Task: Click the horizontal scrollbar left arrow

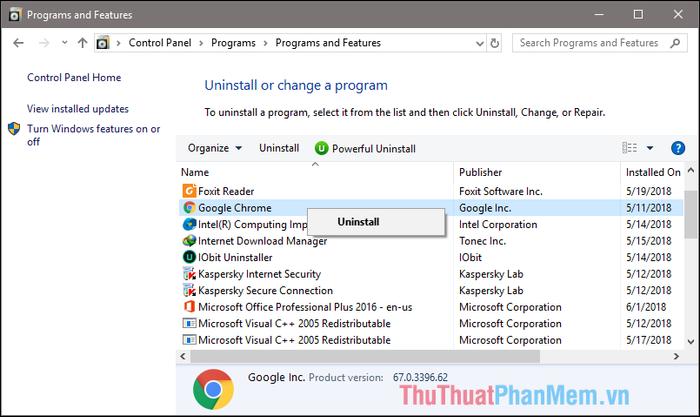Action: 183,356
